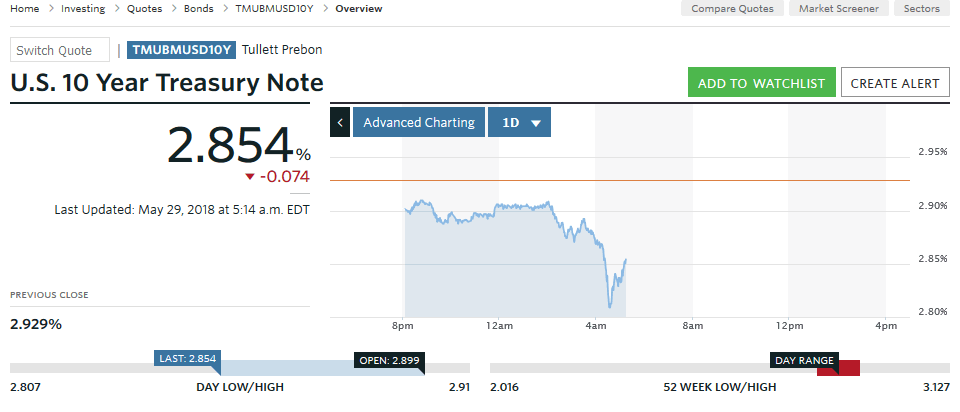
Task: Open the TMUBMUSD10Y breadcrumb link
Action: tap(273, 9)
